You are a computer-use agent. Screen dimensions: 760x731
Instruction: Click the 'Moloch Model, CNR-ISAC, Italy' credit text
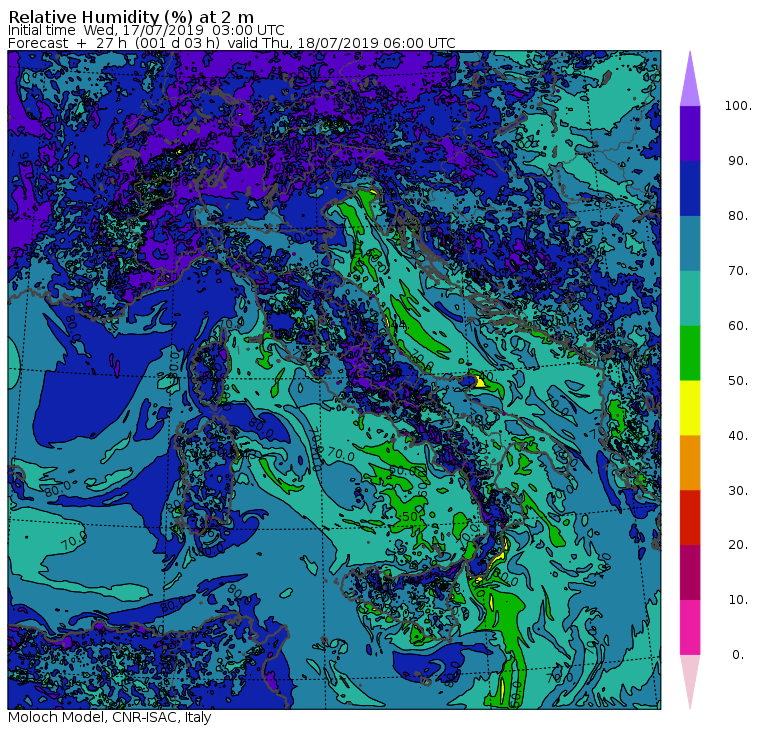[x=110, y=717]
